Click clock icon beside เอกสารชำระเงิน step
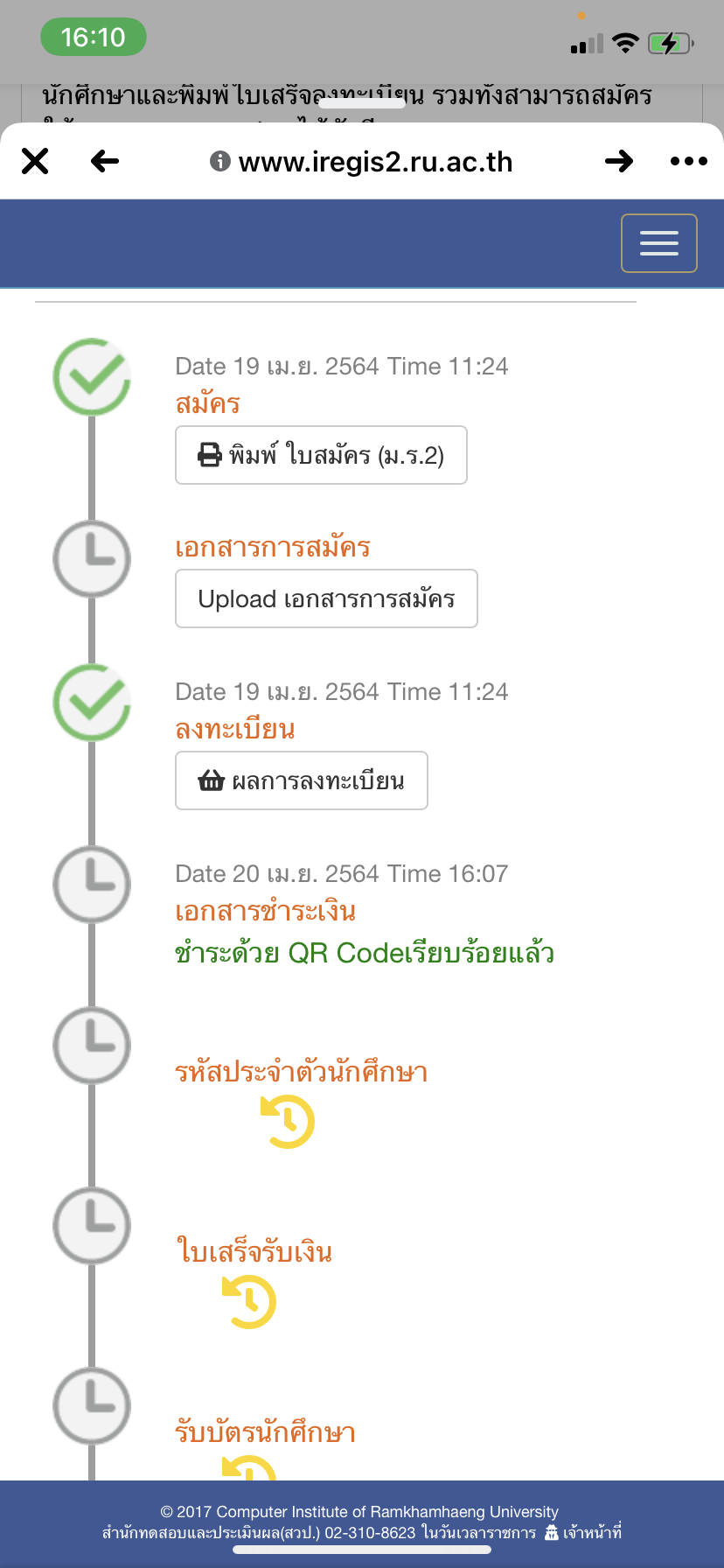 pos(92,885)
